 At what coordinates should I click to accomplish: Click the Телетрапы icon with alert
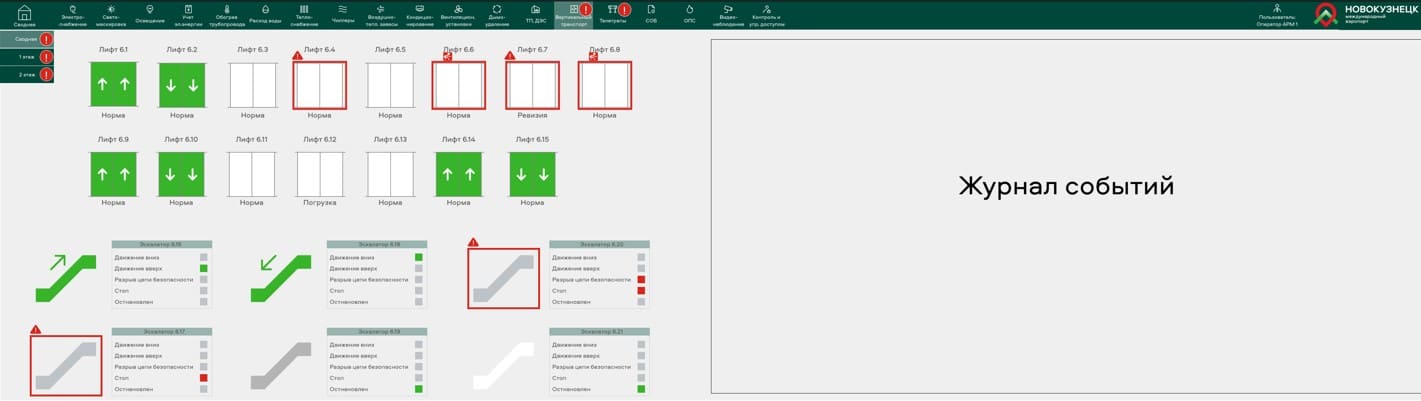click(612, 13)
